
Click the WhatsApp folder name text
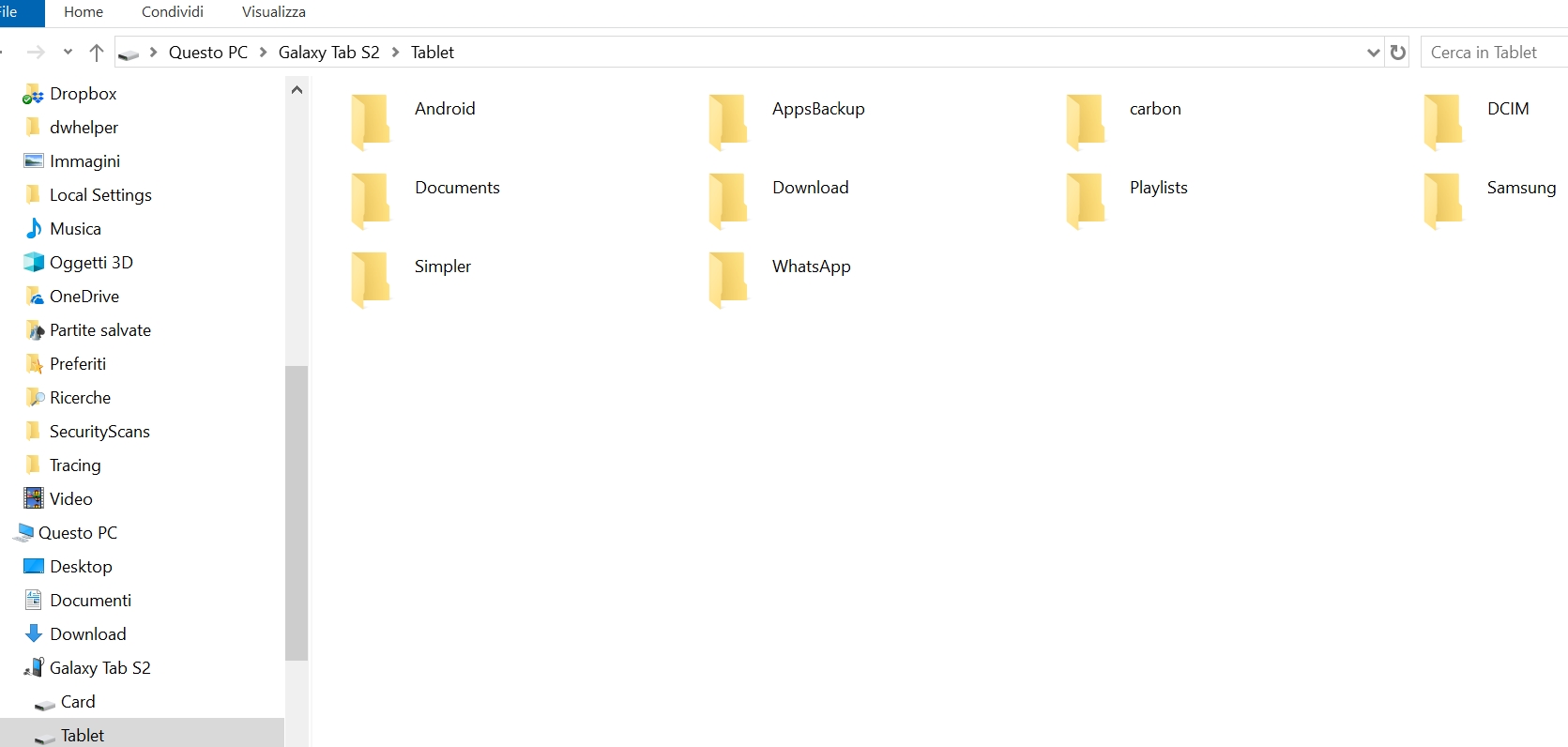click(812, 267)
